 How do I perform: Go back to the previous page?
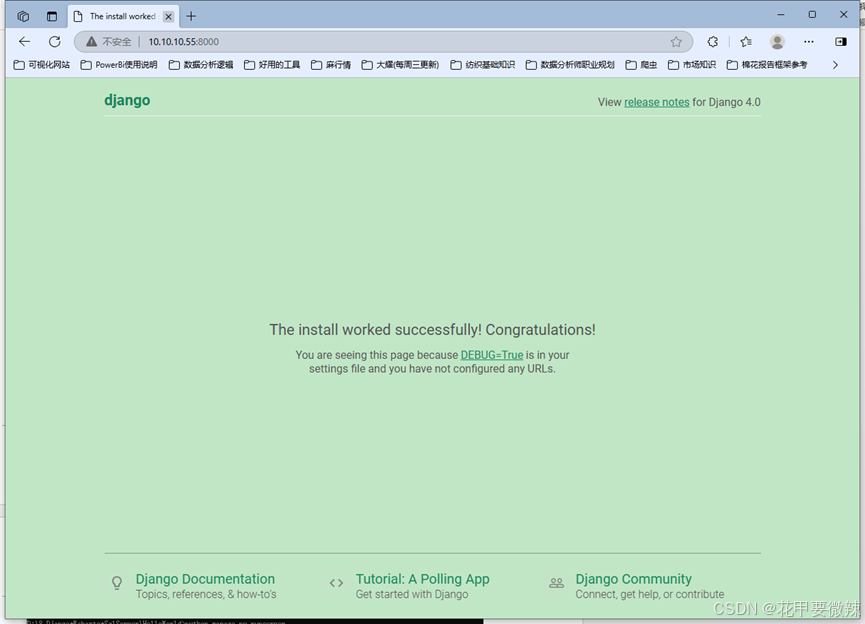[24, 41]
